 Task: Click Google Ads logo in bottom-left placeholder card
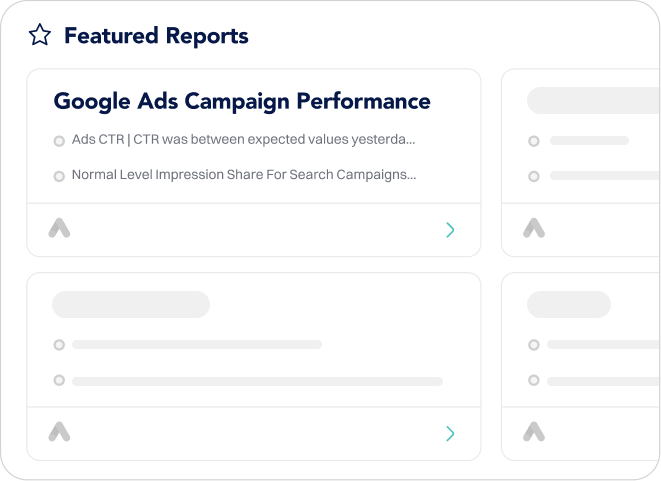click(x=59, y=432)
